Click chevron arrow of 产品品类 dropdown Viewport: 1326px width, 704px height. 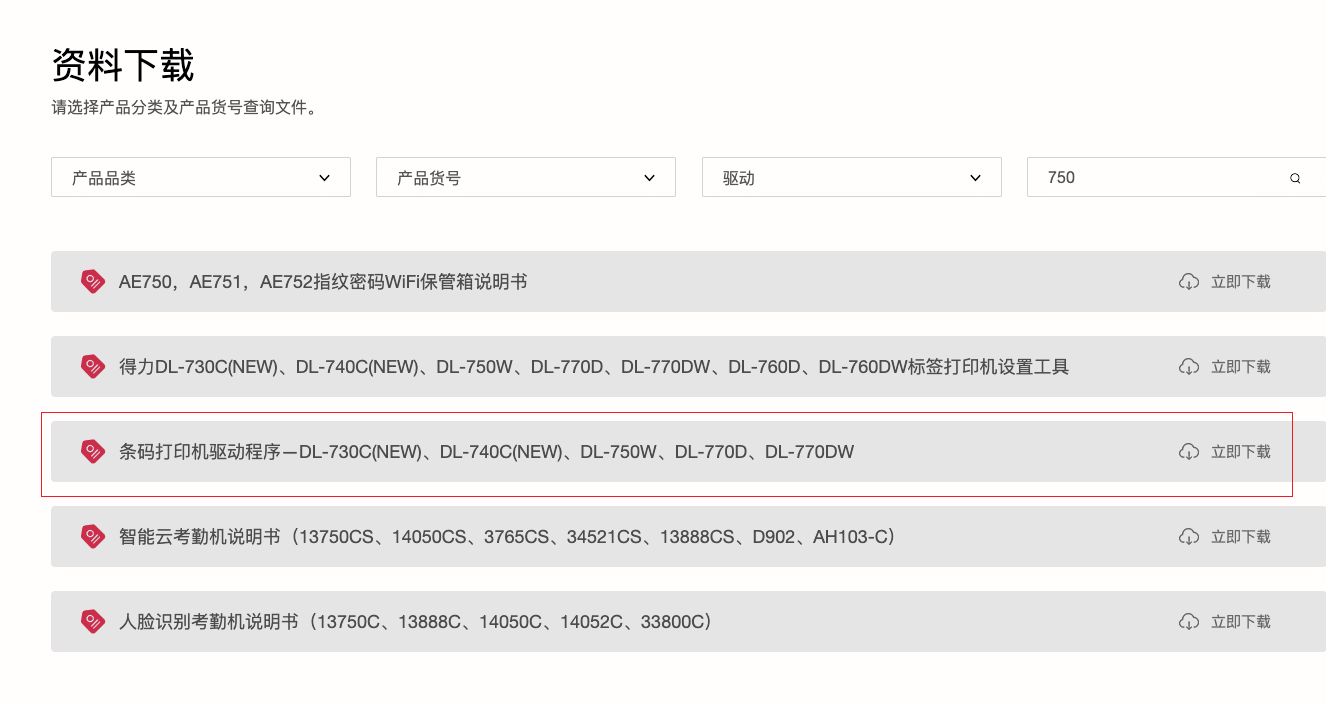click(x=324, y=178)
